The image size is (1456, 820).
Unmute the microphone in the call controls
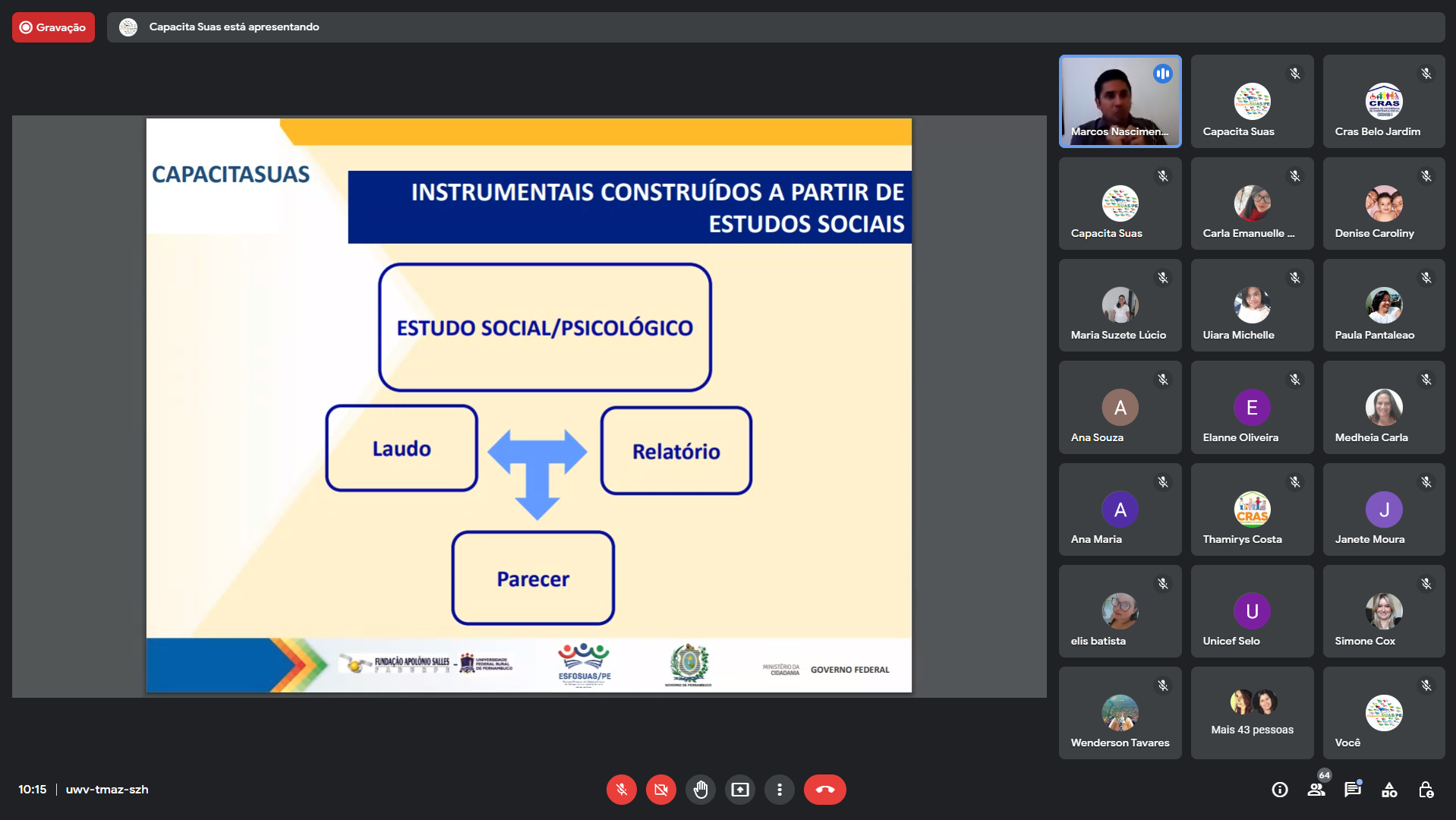(x=621, y=790)
